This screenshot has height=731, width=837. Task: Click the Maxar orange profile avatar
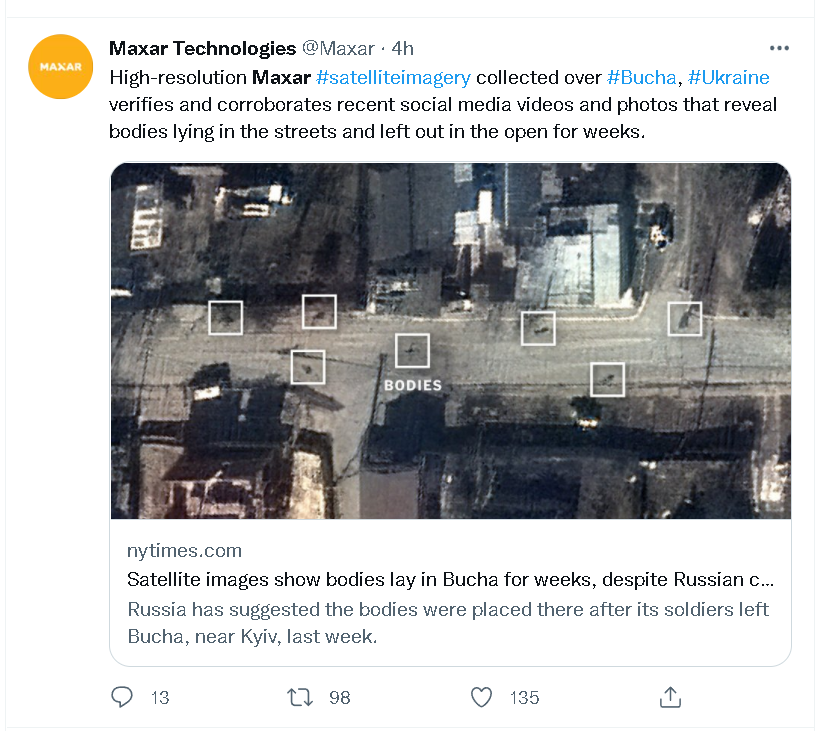(60, 66)
